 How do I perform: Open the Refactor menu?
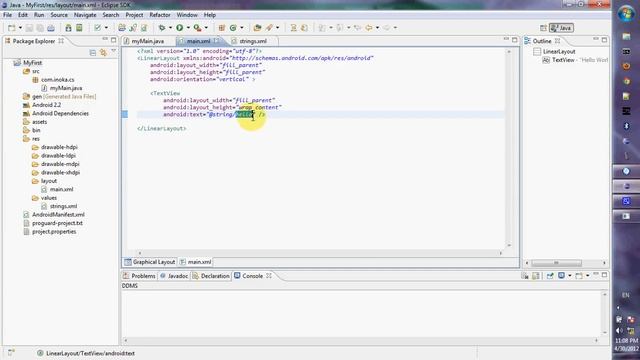tap(160, 15)
